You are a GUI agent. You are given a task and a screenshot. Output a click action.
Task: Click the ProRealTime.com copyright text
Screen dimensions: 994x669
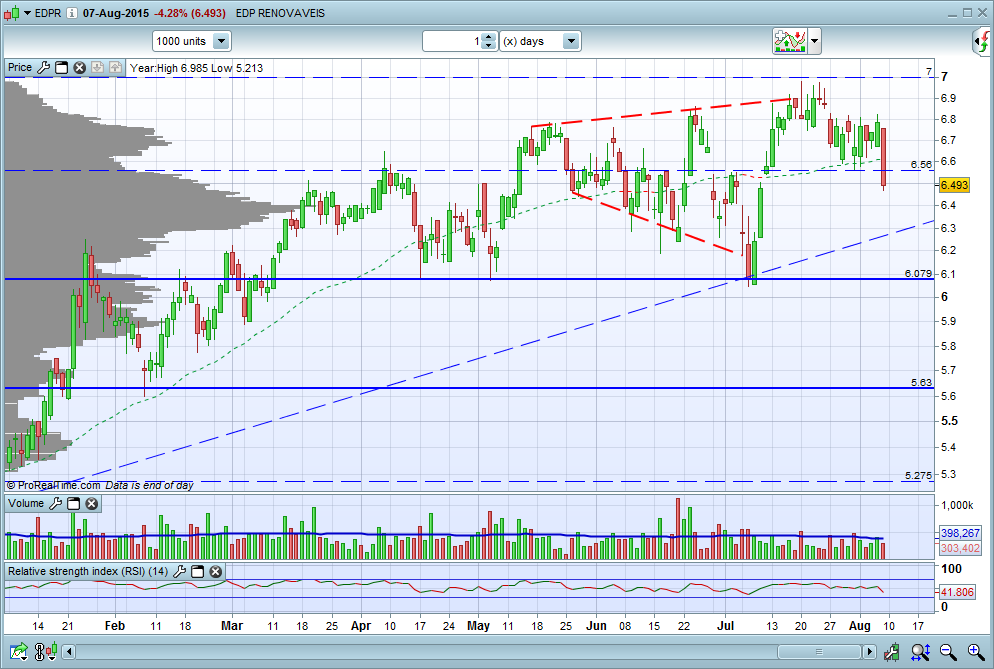tap(53, 485)
